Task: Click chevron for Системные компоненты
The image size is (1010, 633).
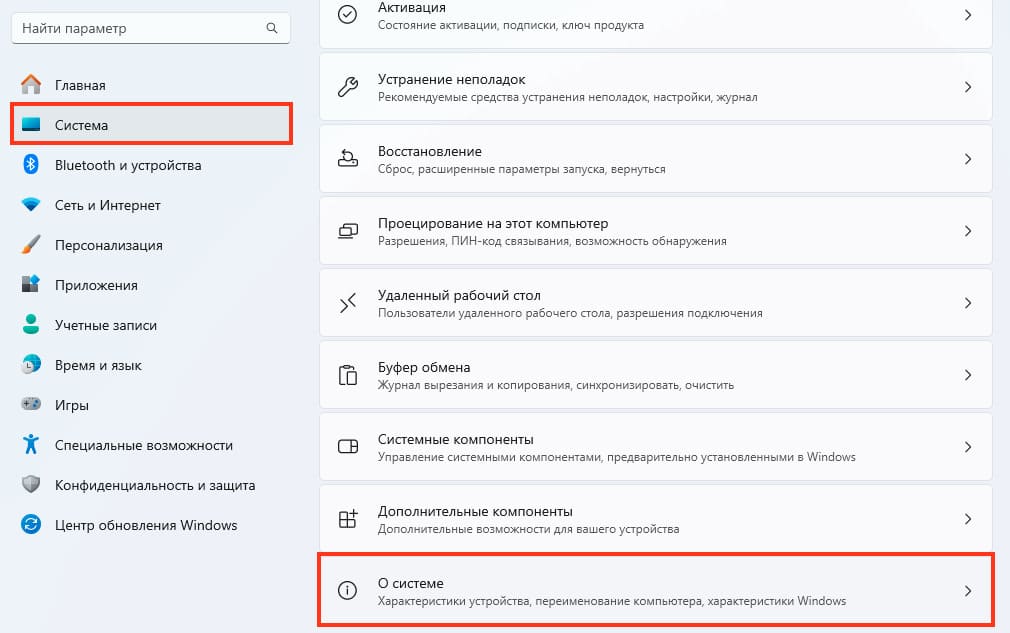Action: [x=967, y=447]
